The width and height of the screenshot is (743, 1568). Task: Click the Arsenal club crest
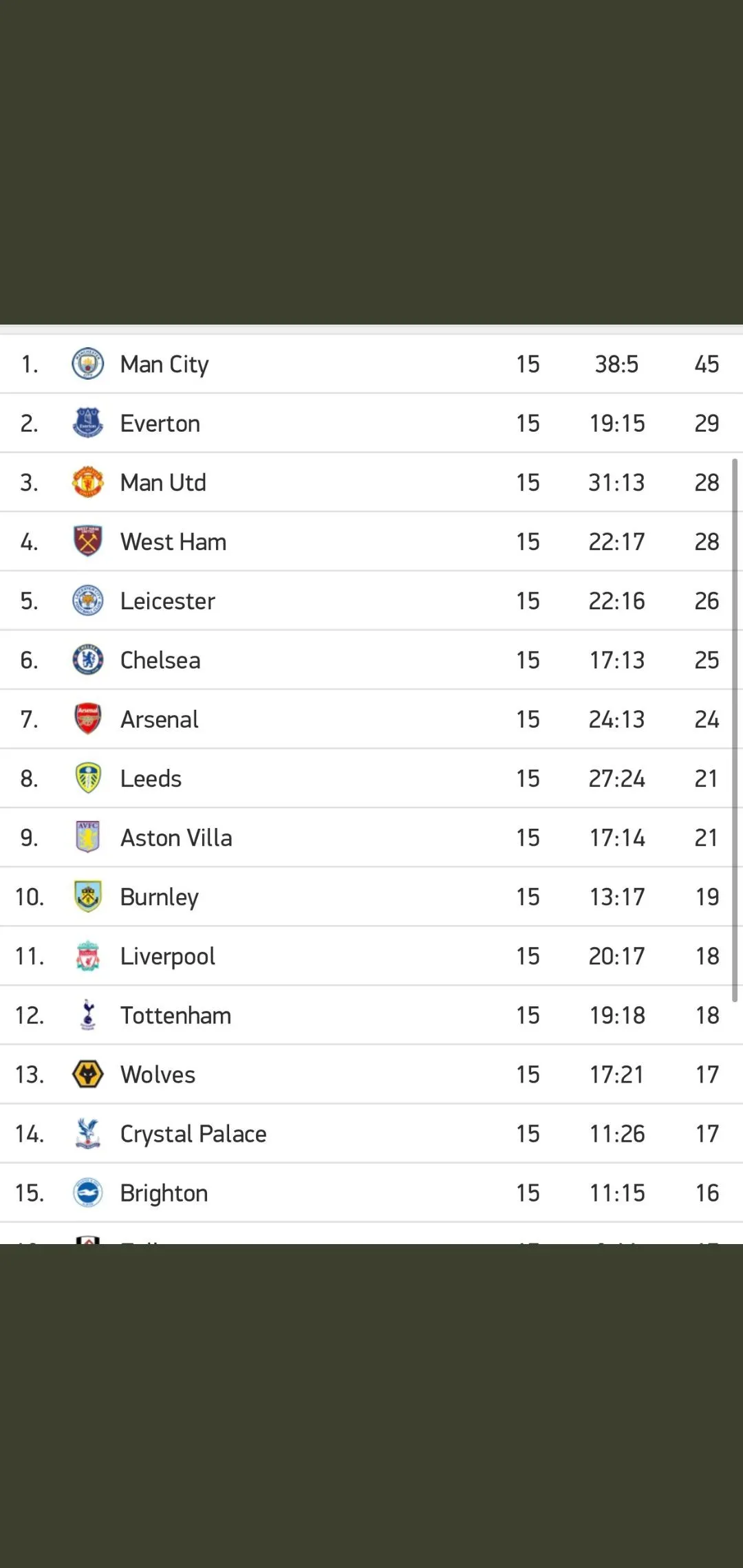pos(87,719)
